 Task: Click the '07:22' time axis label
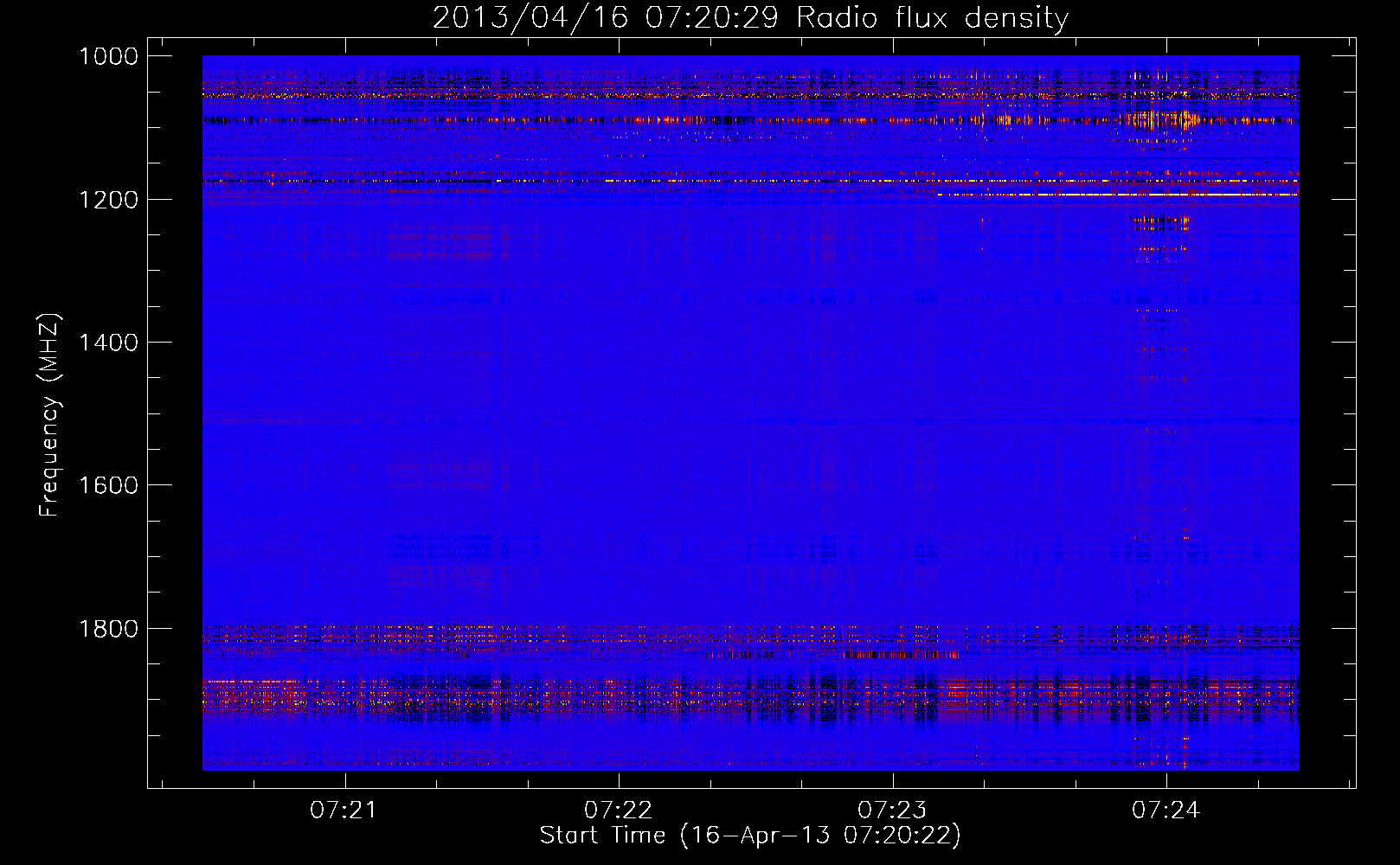618,811
